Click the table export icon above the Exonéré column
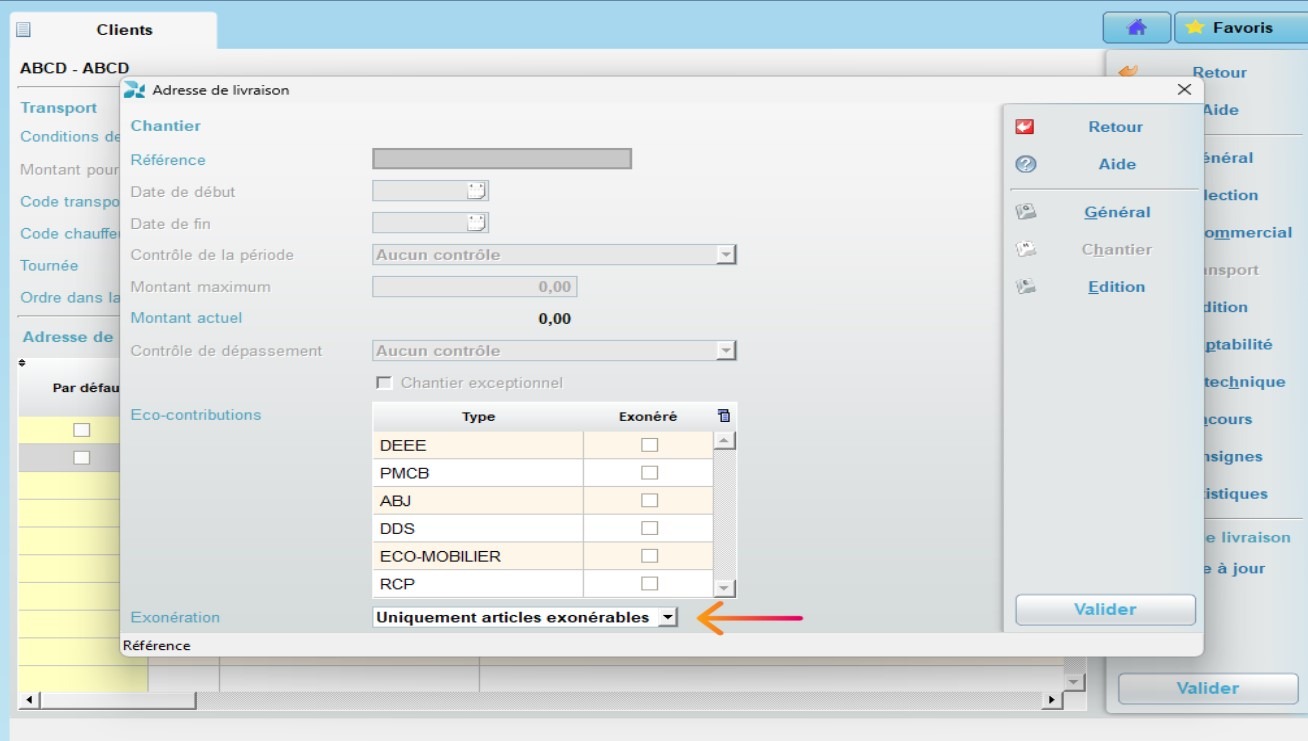Image resolution: width=1308 pixels, height=741 pixels. [724, 415]
